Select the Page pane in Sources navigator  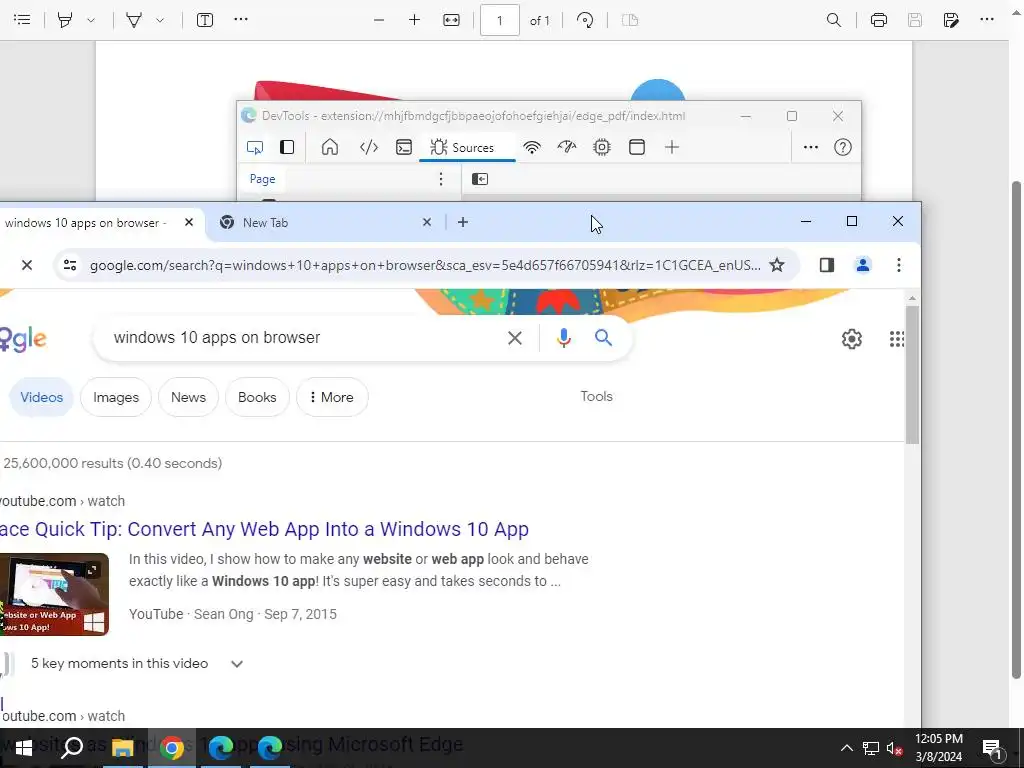[263, 179]
